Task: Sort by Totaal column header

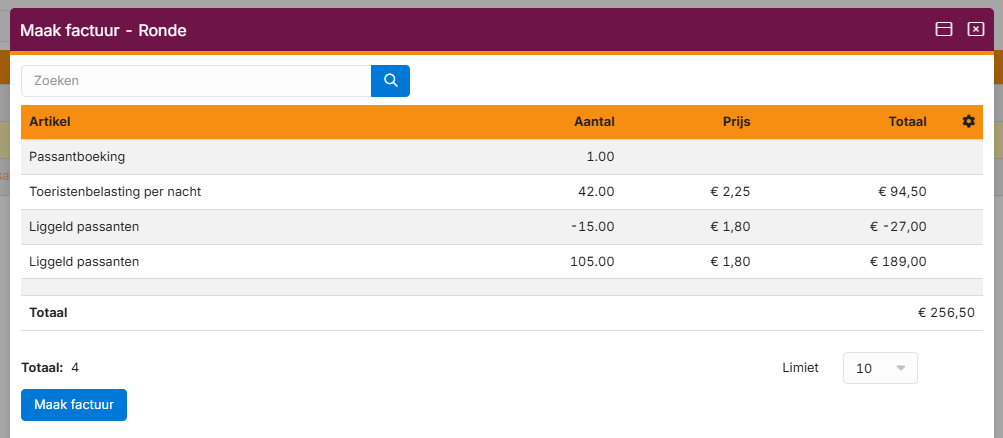Action: pos(907,122)
